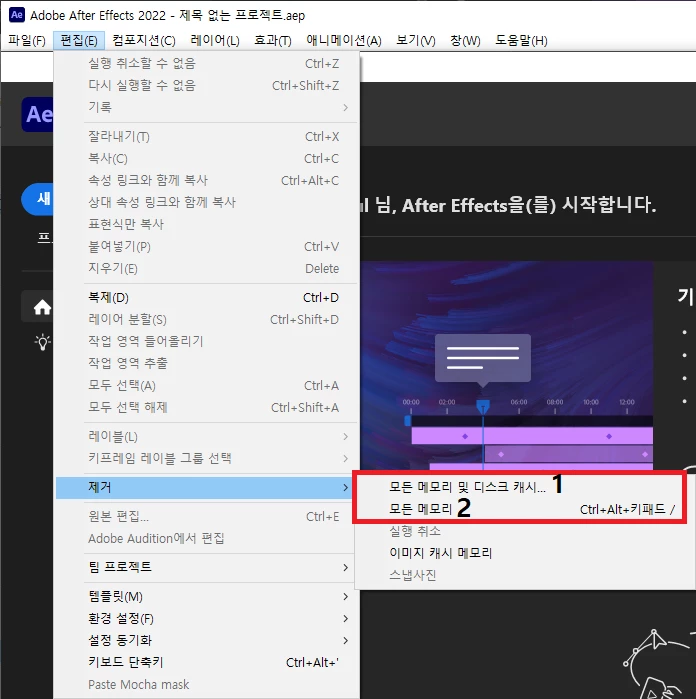Open the 도움말(H) menu
This screenshot has width=696, height=699.
pos(521,41)
